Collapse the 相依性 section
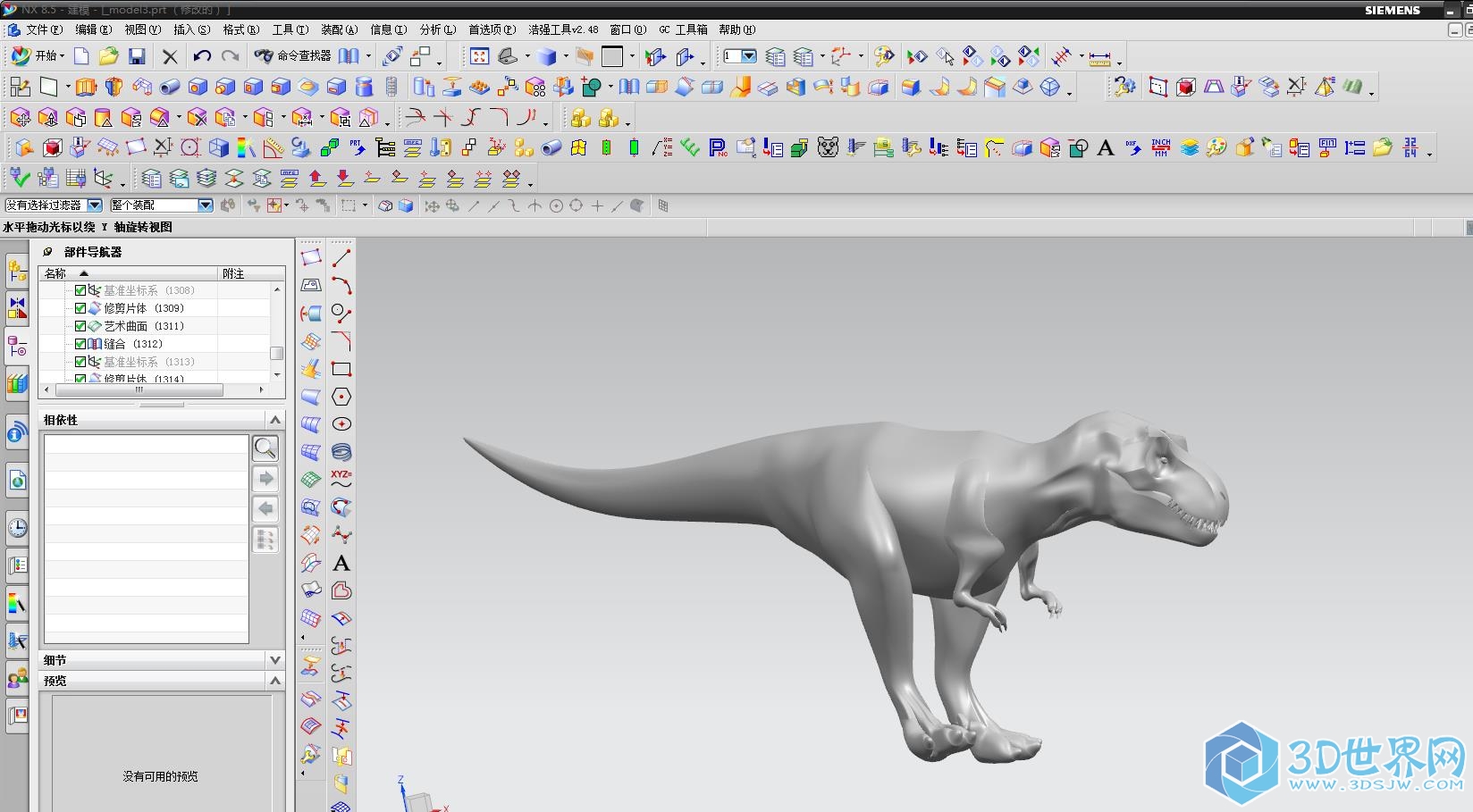Screen dimensions: 1473x812 click(275, 420)
